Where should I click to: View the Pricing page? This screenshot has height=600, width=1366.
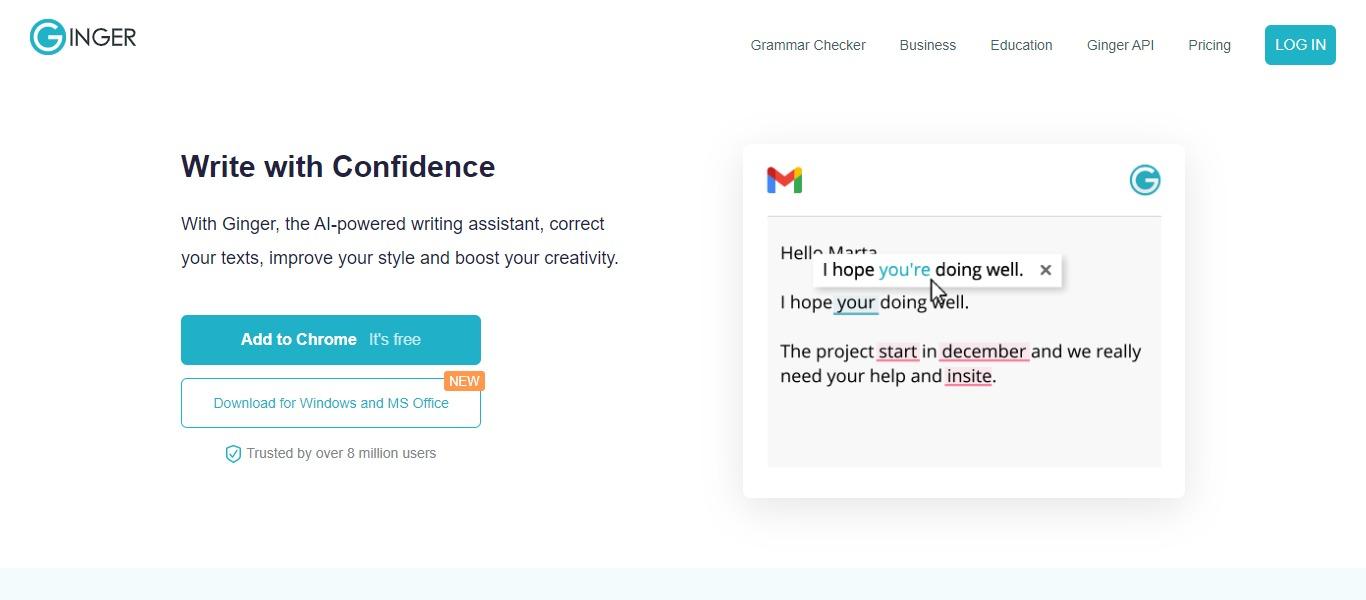1209,45
